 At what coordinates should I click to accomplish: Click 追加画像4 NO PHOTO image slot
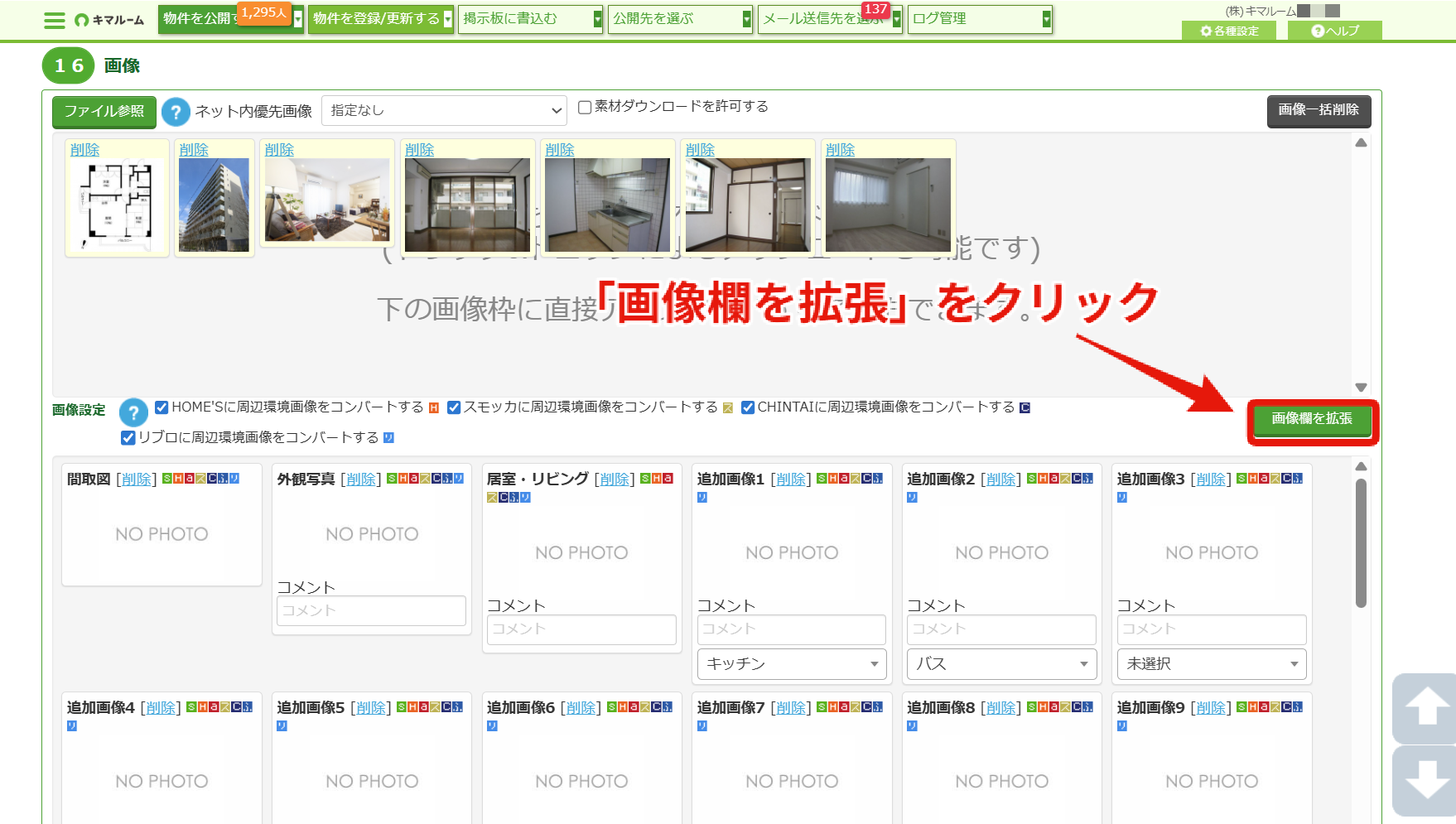(162, 781)
